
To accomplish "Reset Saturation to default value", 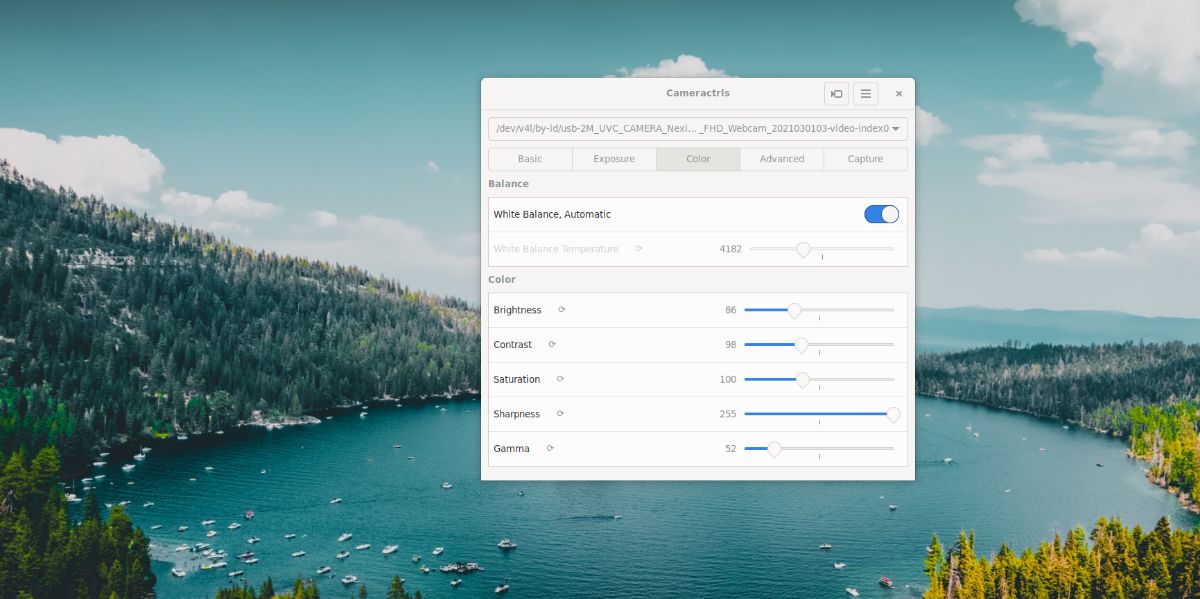I will tap(560, 379).
